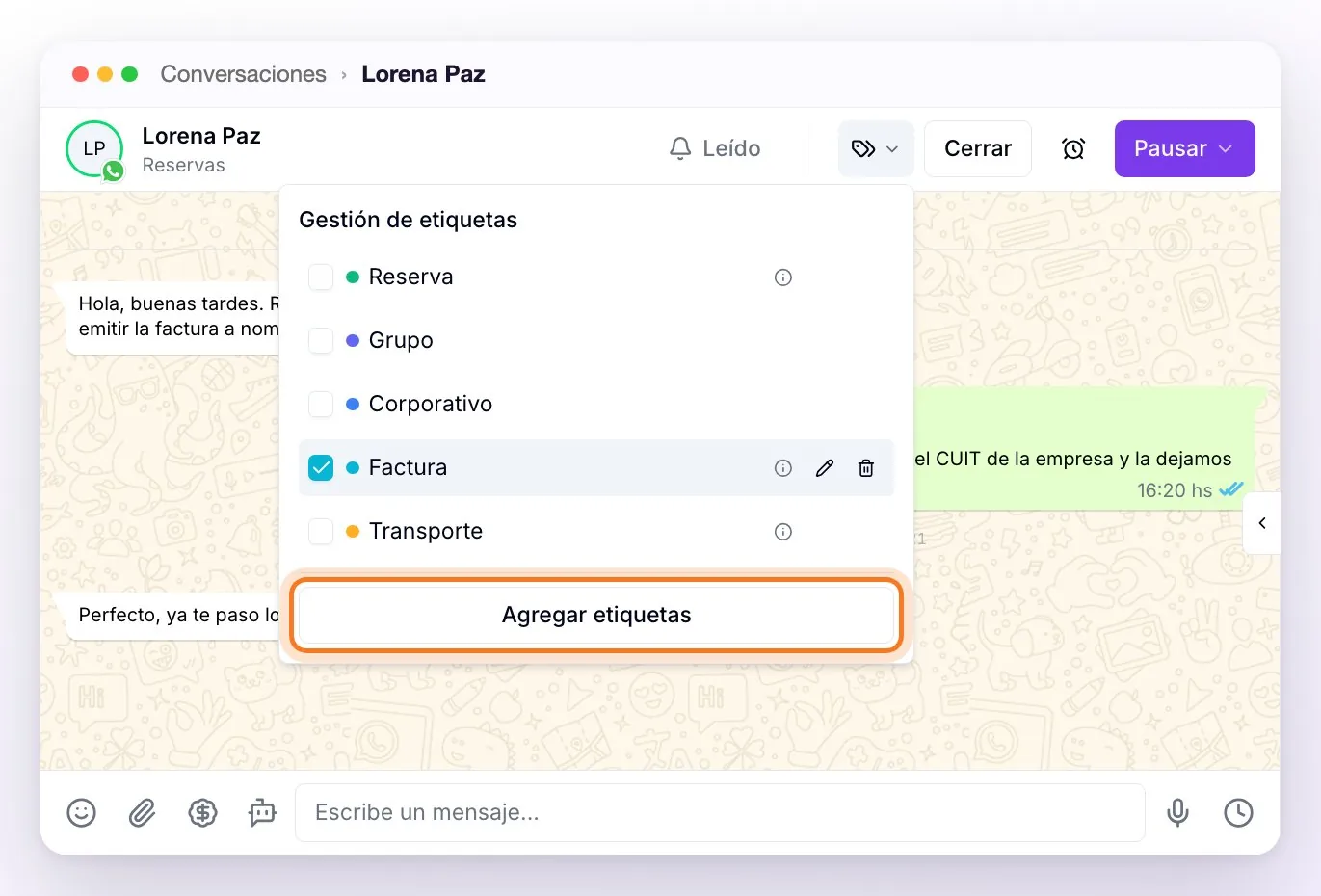This screenshot has height=896, width=1321.
Task: Show info for the Factura tag
Action: [x=783, y=468]
